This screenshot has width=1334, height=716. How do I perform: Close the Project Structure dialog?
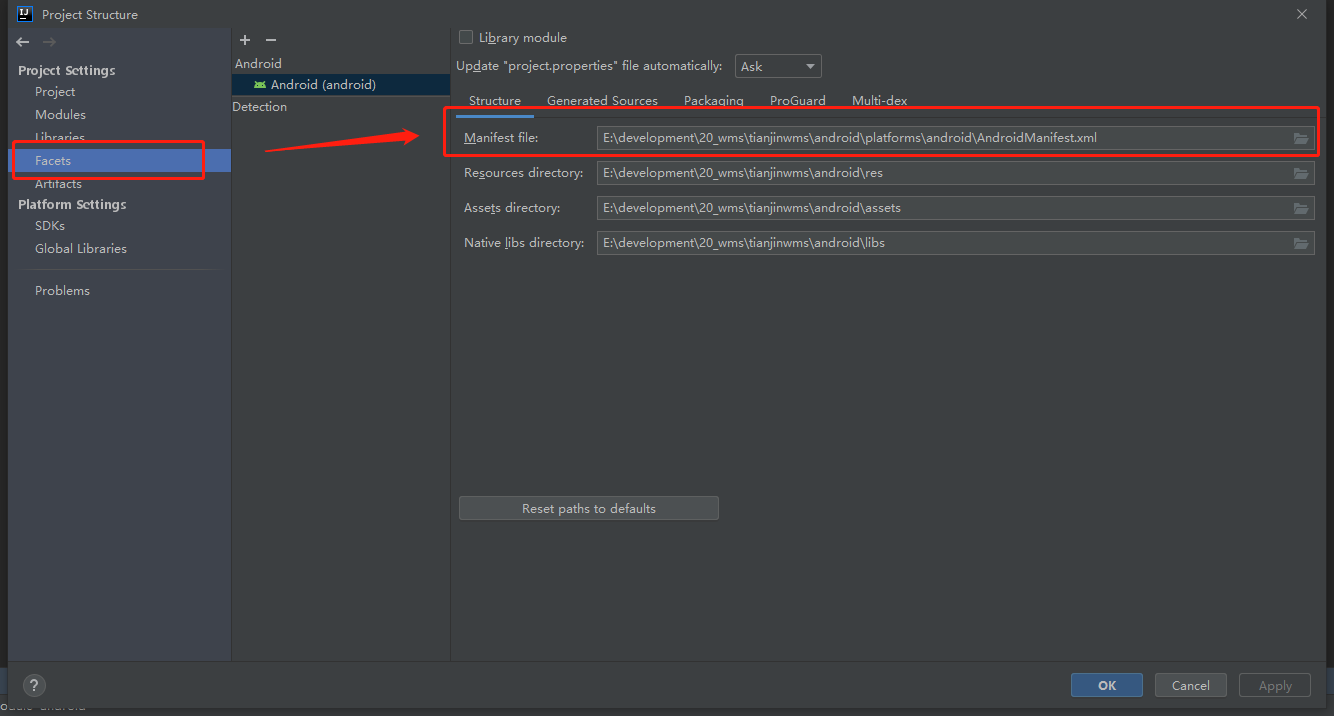pyautogui.click(x=1301, y=14)
